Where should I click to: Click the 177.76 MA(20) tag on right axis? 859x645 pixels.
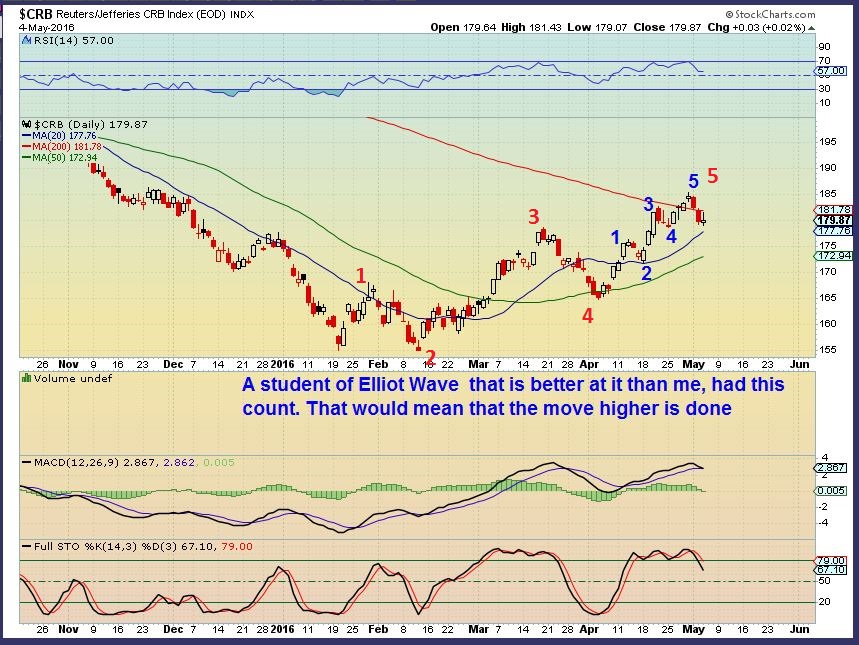point(834,231)
